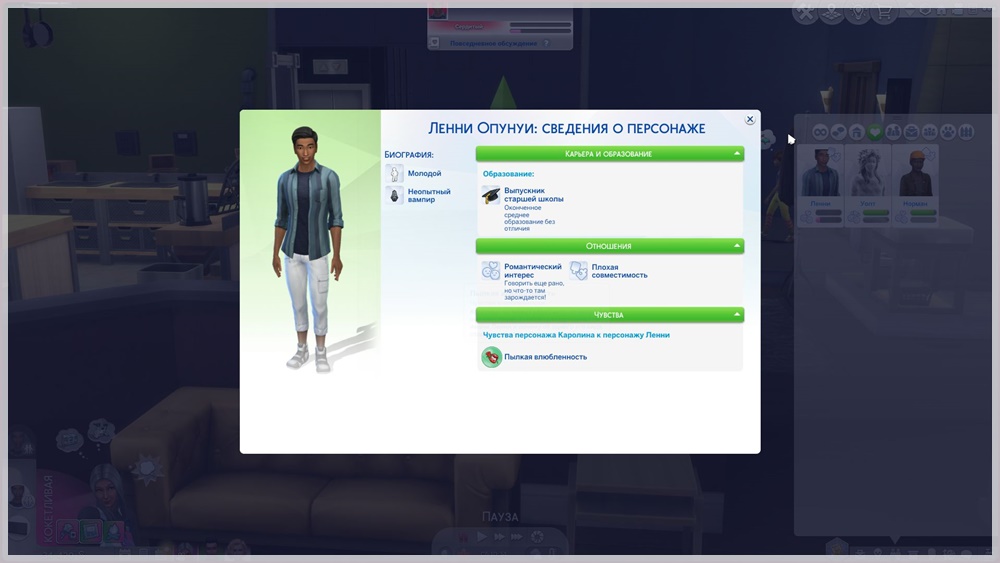Select the house household filter
This screenshot has width=1000, height=563.
click(857, 132)
